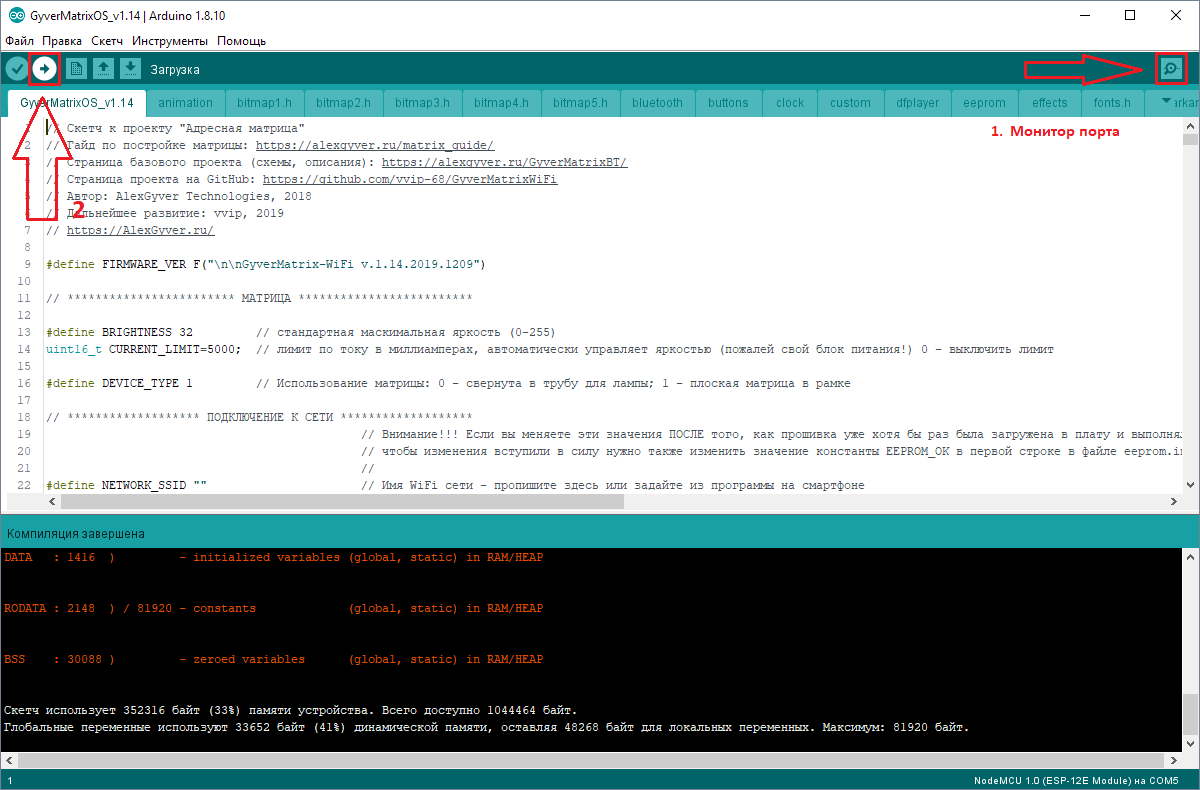1200x790 pixels.
Task: Follow the github.com/vvip-68/GyverMatrixWiFi link
Action: [410, 180]
